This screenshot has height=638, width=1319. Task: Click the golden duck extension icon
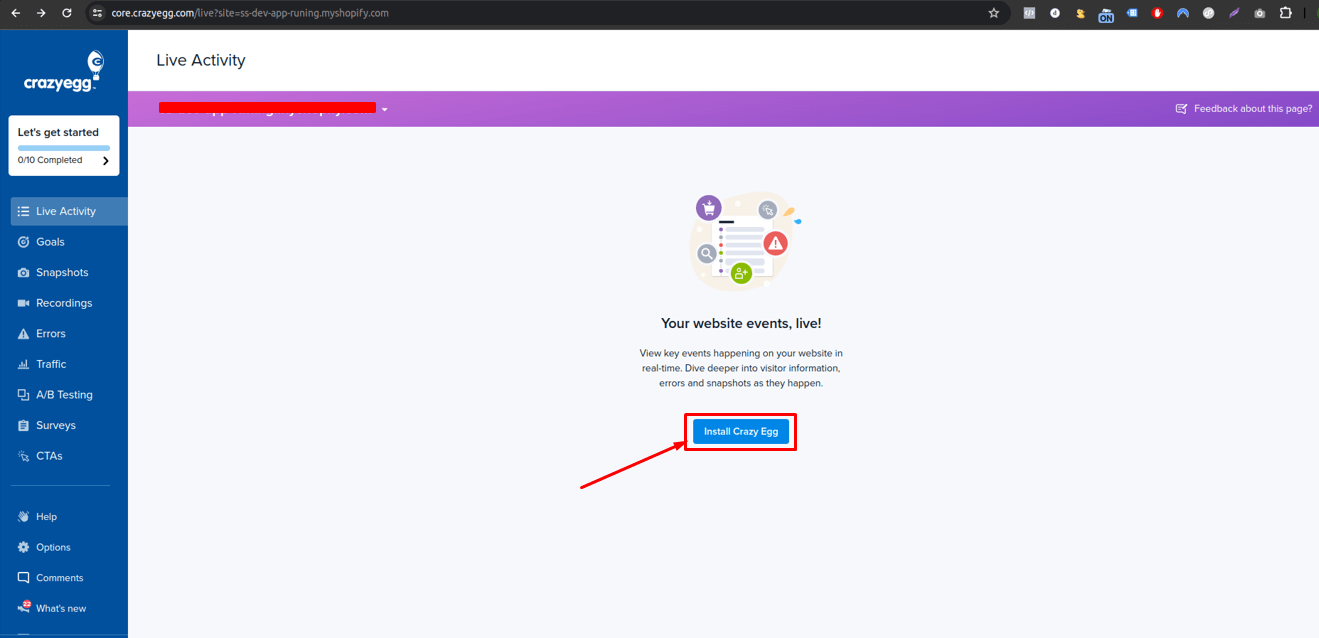tap(1080, 14)
